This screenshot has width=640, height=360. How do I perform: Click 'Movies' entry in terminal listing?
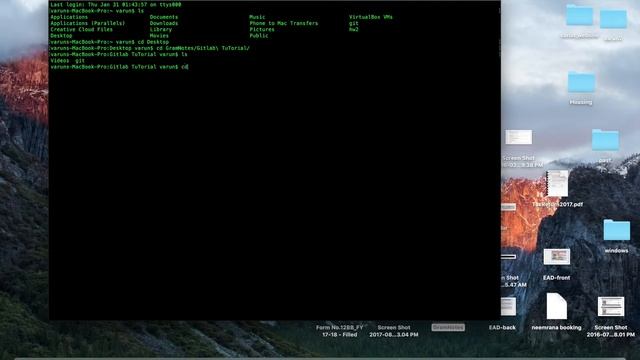159,36
